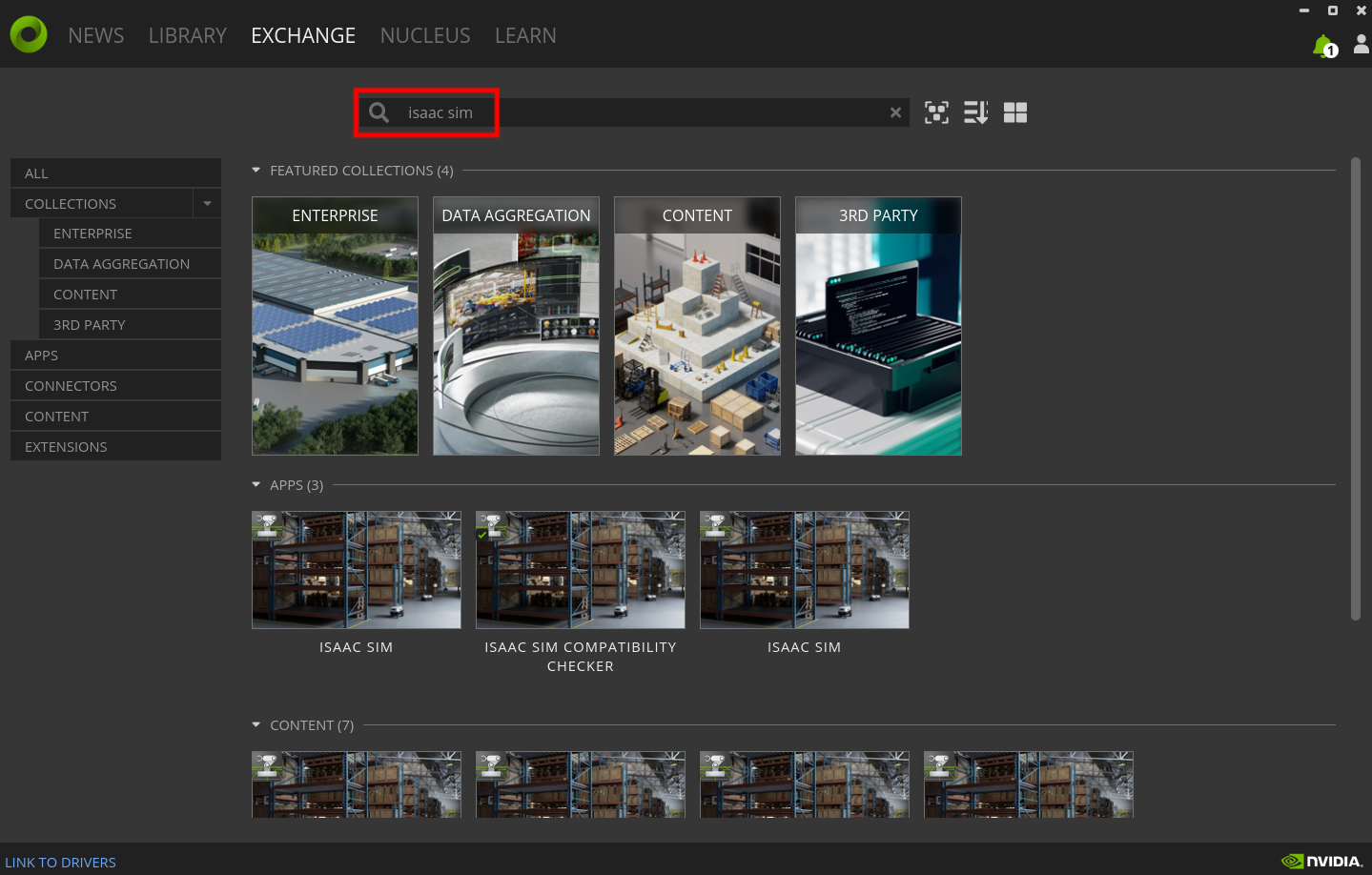Viewport: 1372px width, 875px height.
Task: Select ENTERPRISE in the sidebar
Action: pyautogui.click(x=130, y=234)
